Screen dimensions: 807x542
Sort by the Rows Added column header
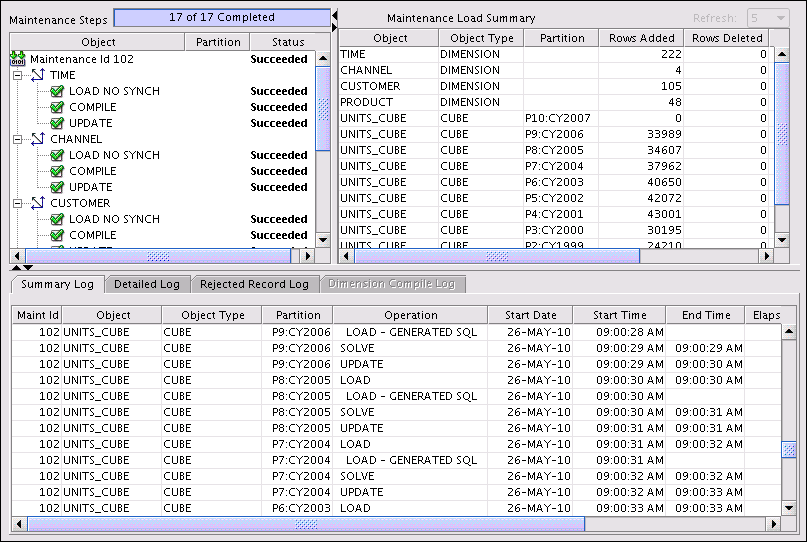click(x=642, y=38)
